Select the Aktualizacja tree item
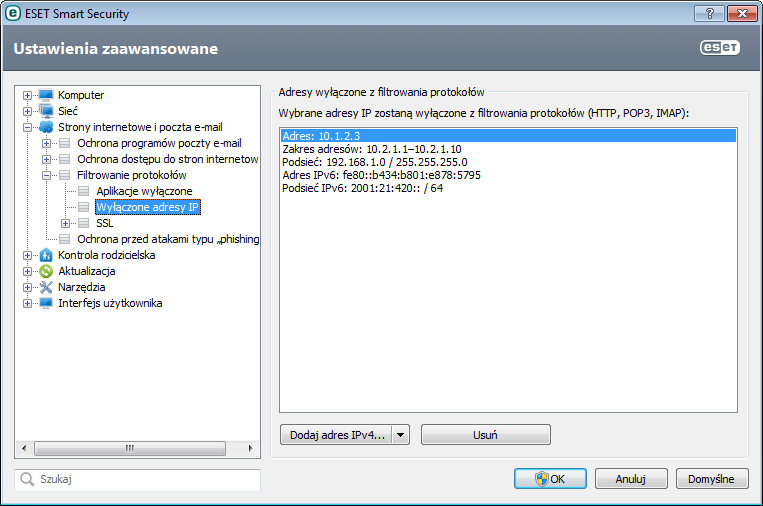 [x=87, y=271]
